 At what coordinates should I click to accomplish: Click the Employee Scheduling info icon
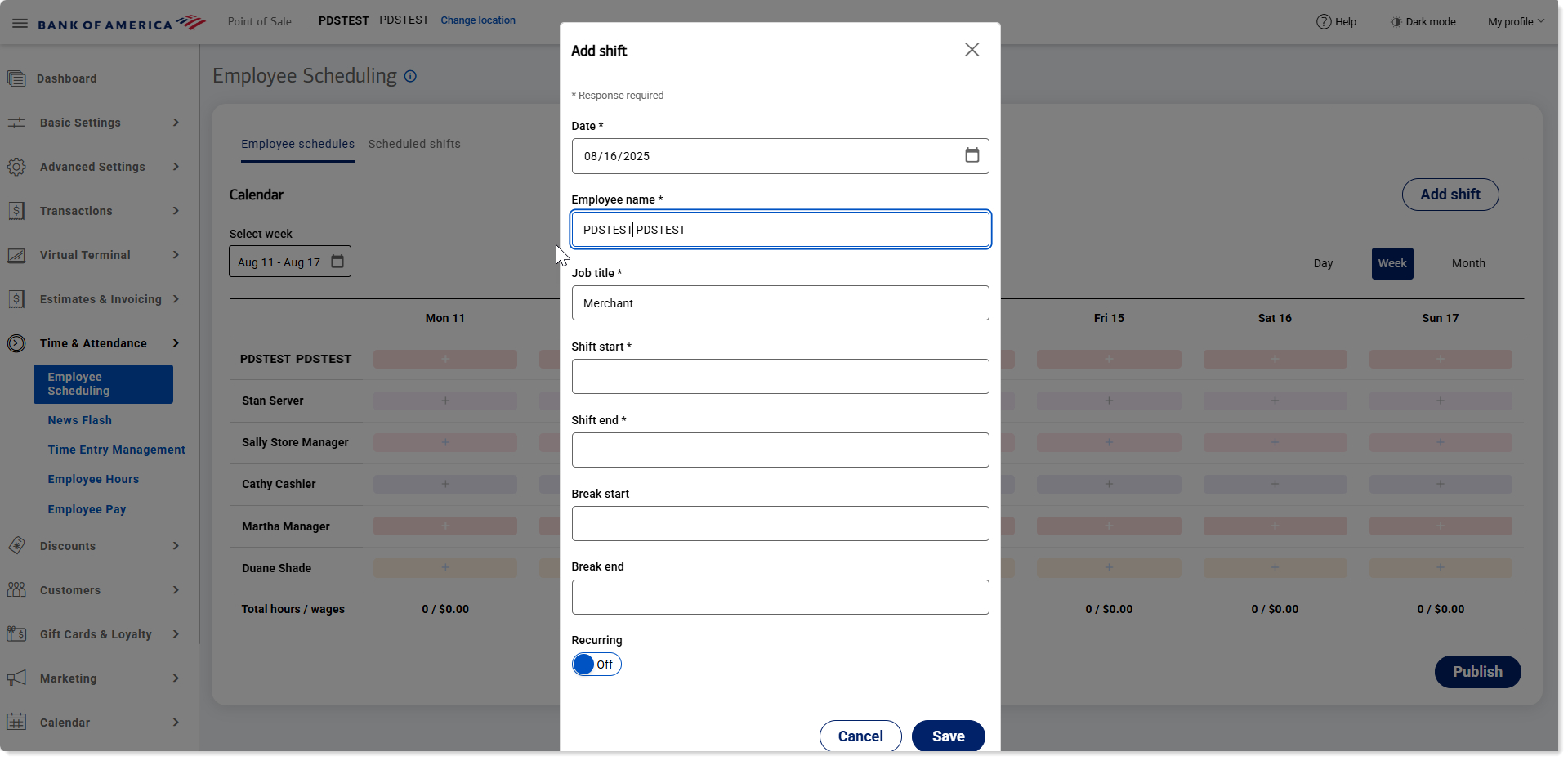point(410,76)
